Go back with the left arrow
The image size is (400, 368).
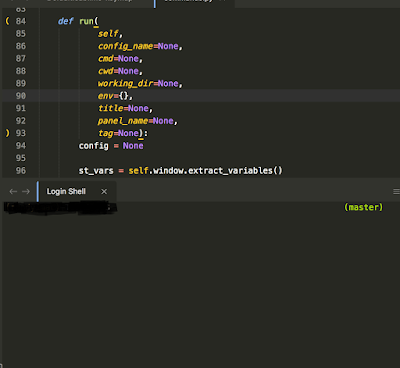click(13, 191)
